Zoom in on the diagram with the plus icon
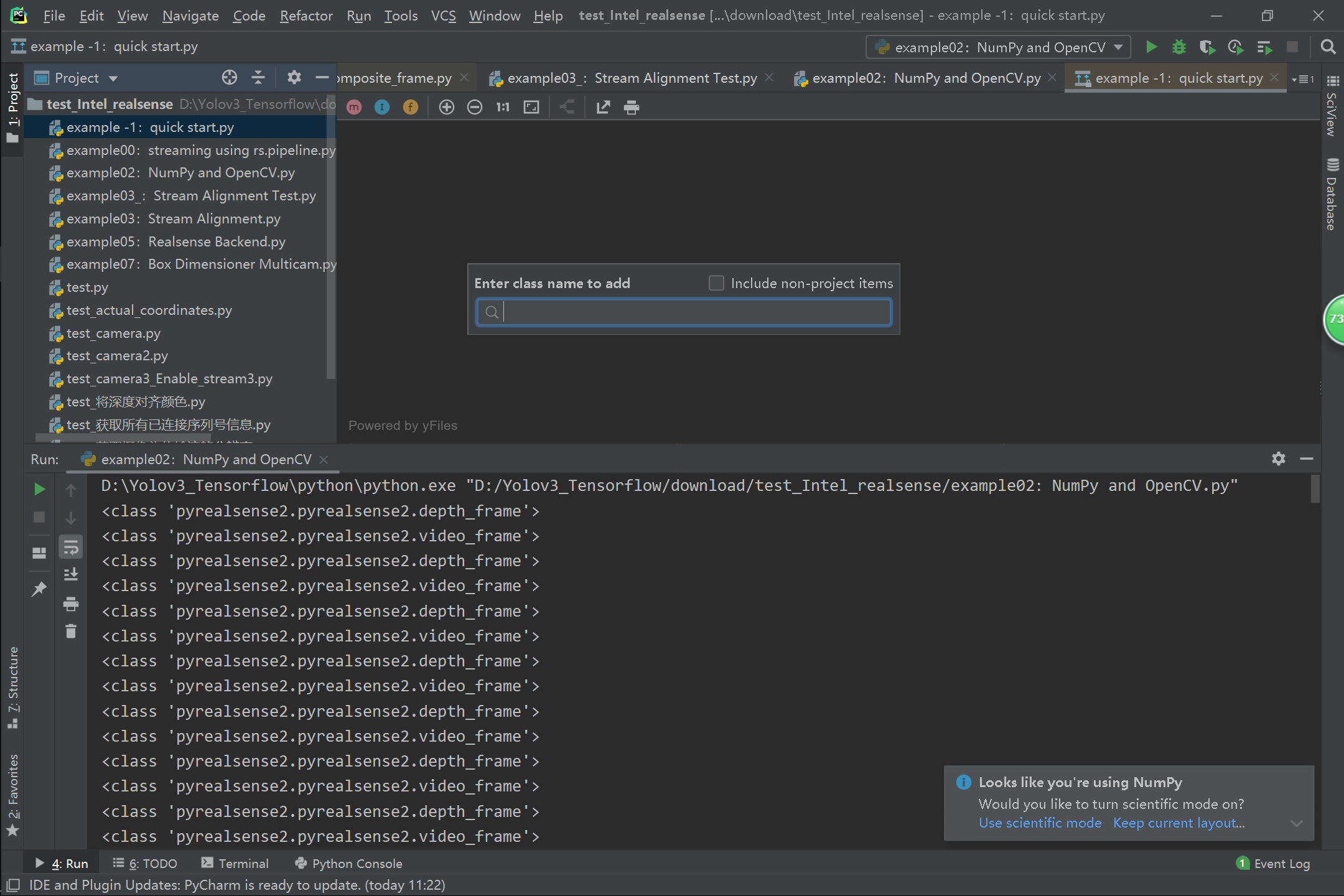The width and height of the screenshot is (1344, 896). [447, 106]
